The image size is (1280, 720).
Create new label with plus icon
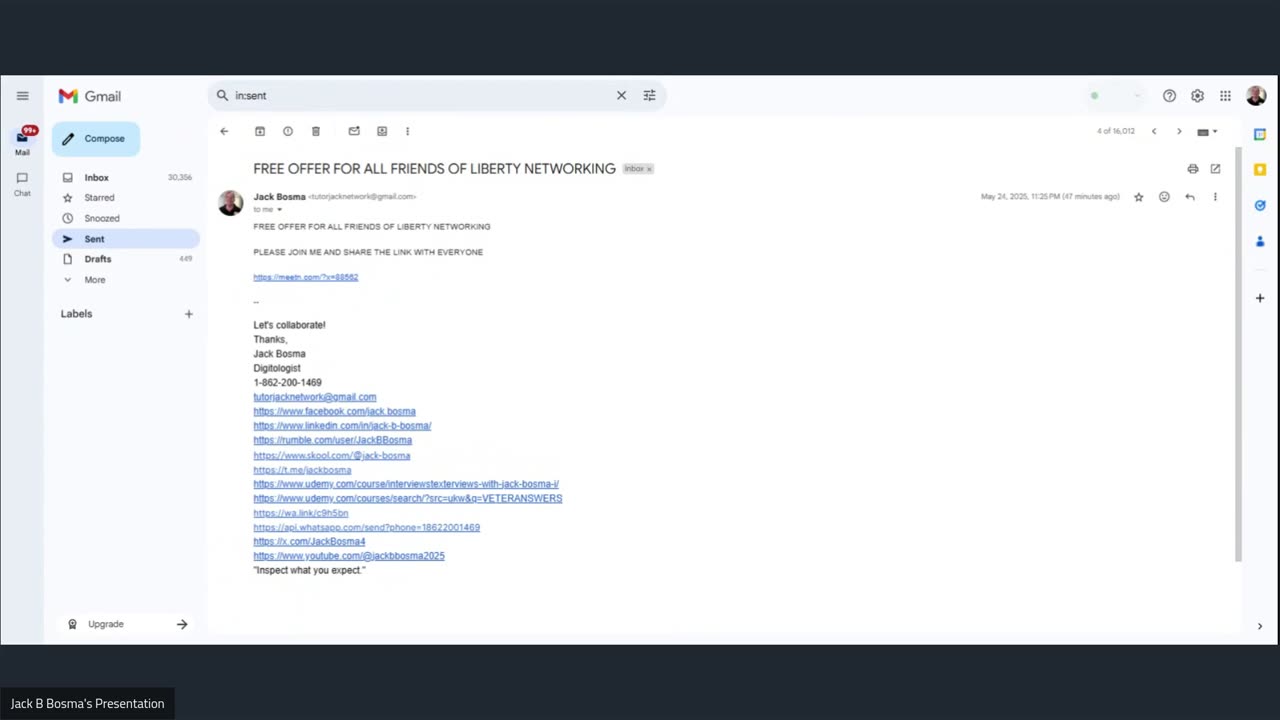[188, 314]
